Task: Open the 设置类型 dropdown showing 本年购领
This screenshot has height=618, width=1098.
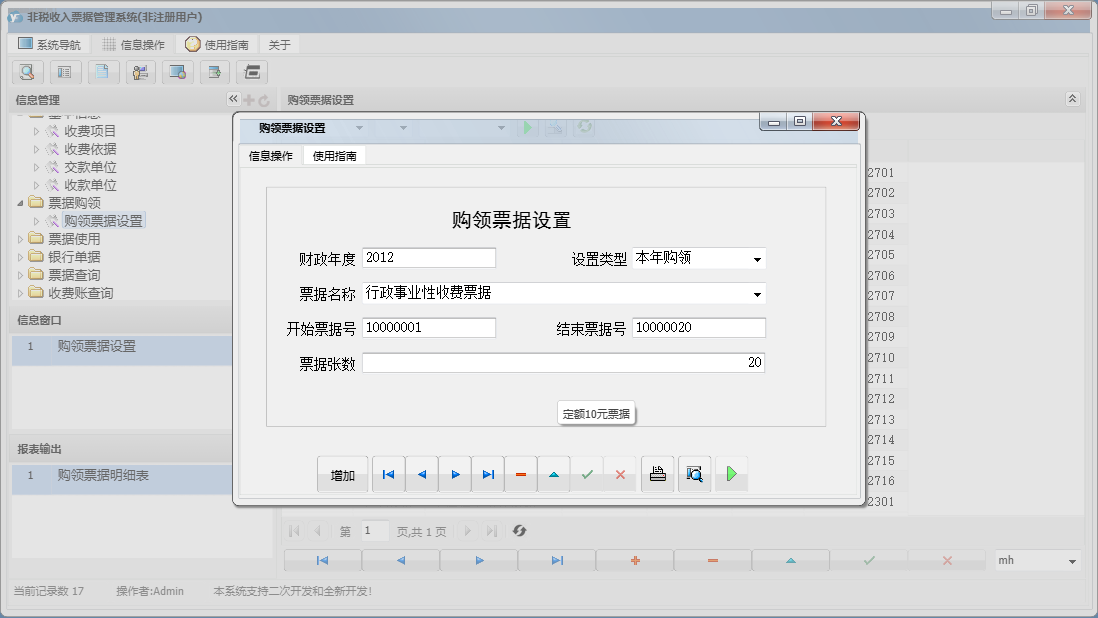Action: point(758,257)
